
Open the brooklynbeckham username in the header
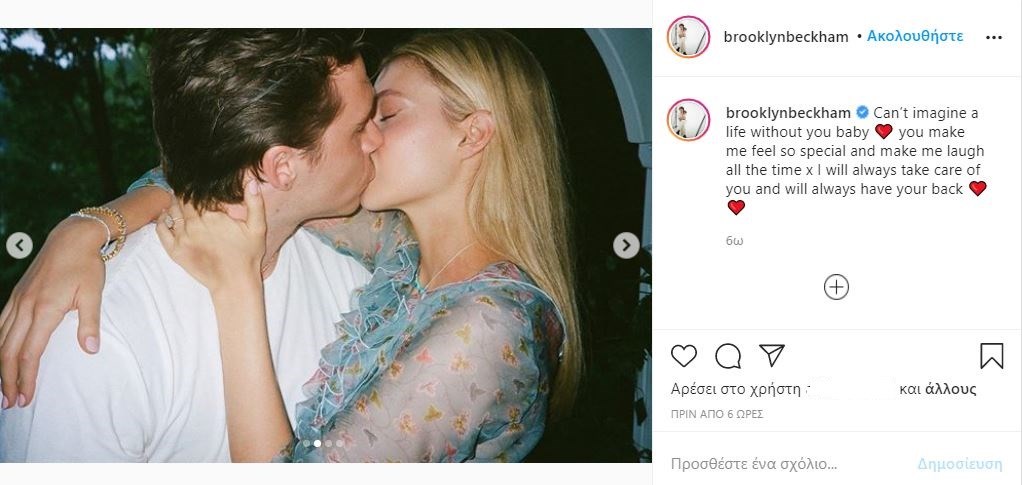[x=785, y=36]
